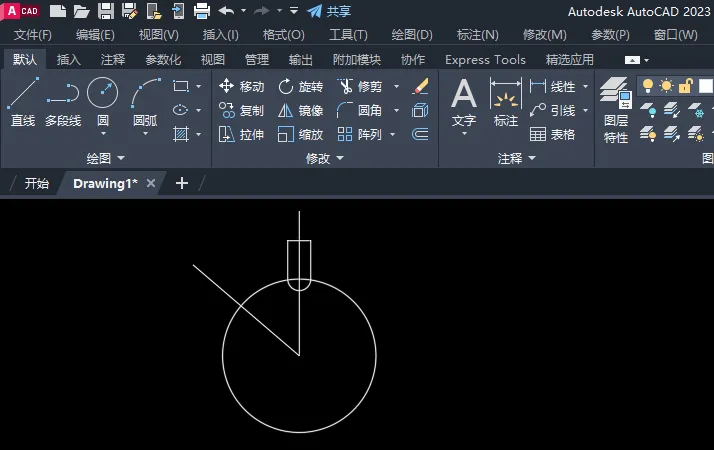The image size is (714, 450).
Task: Click the Plot (print) icon
Action: pyautogui.click(x=202, y=11)
